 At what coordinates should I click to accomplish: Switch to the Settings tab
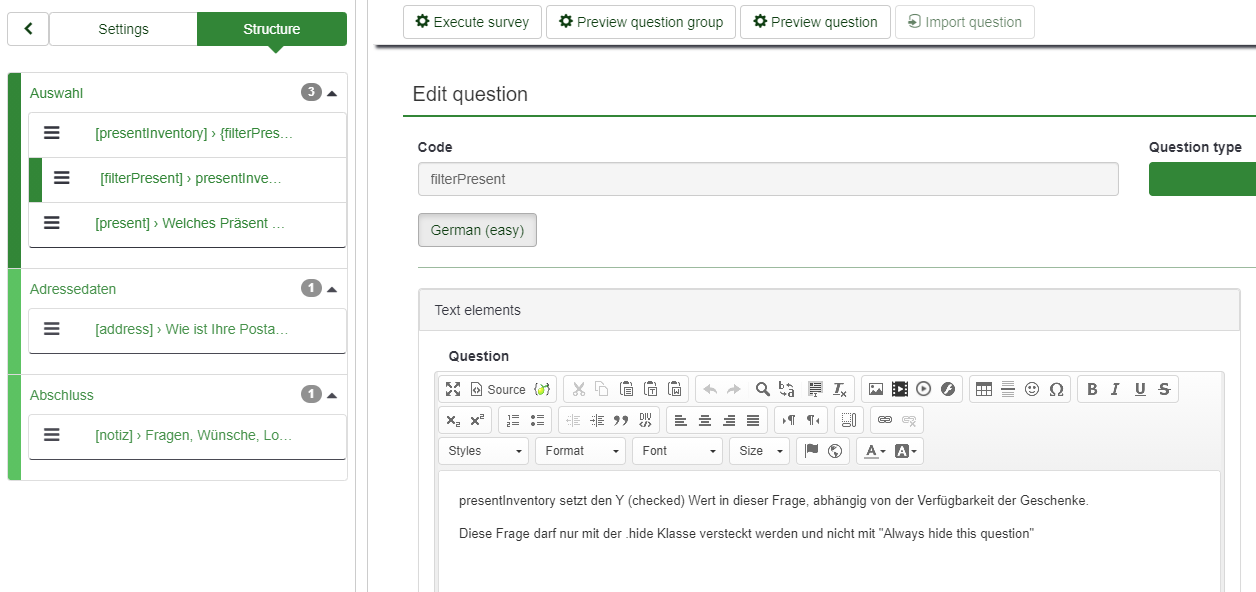click(123, 29)
